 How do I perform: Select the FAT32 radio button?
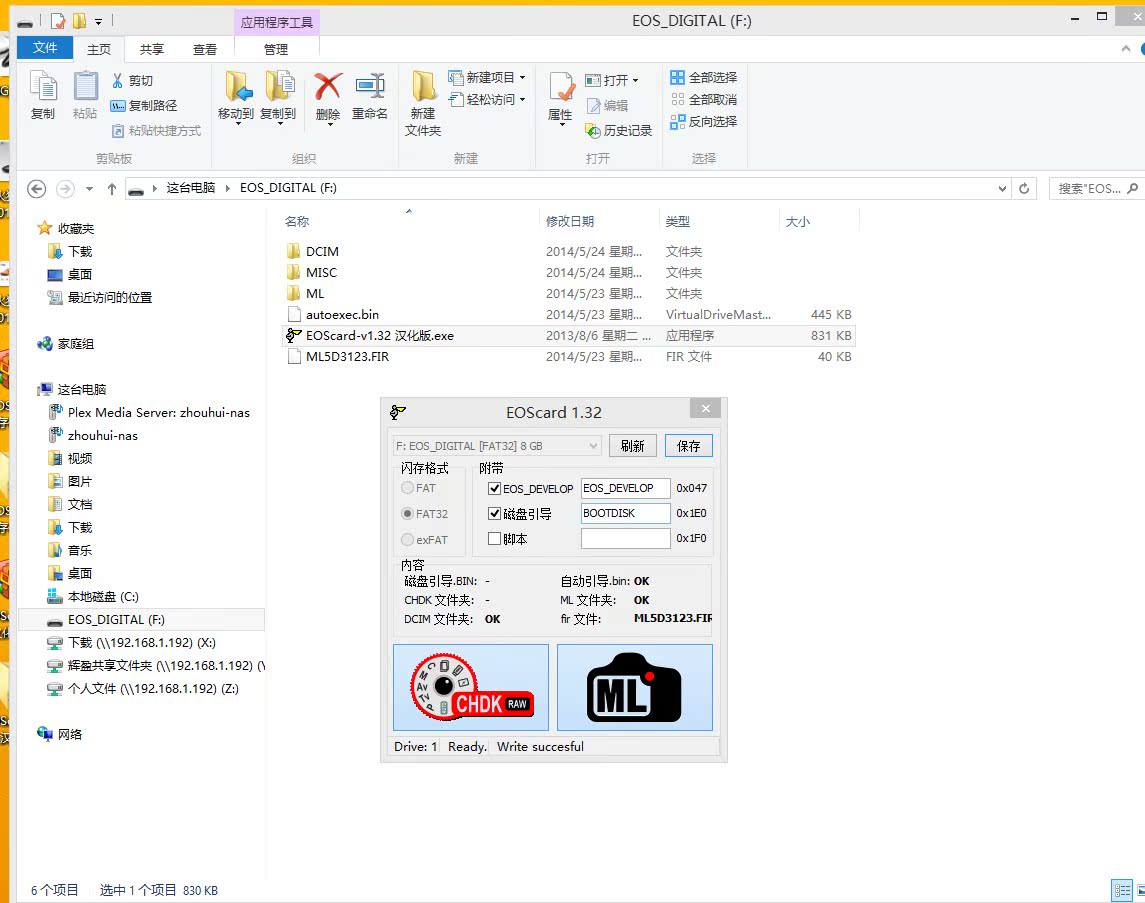pyautogui.click(x=407, y=514)
